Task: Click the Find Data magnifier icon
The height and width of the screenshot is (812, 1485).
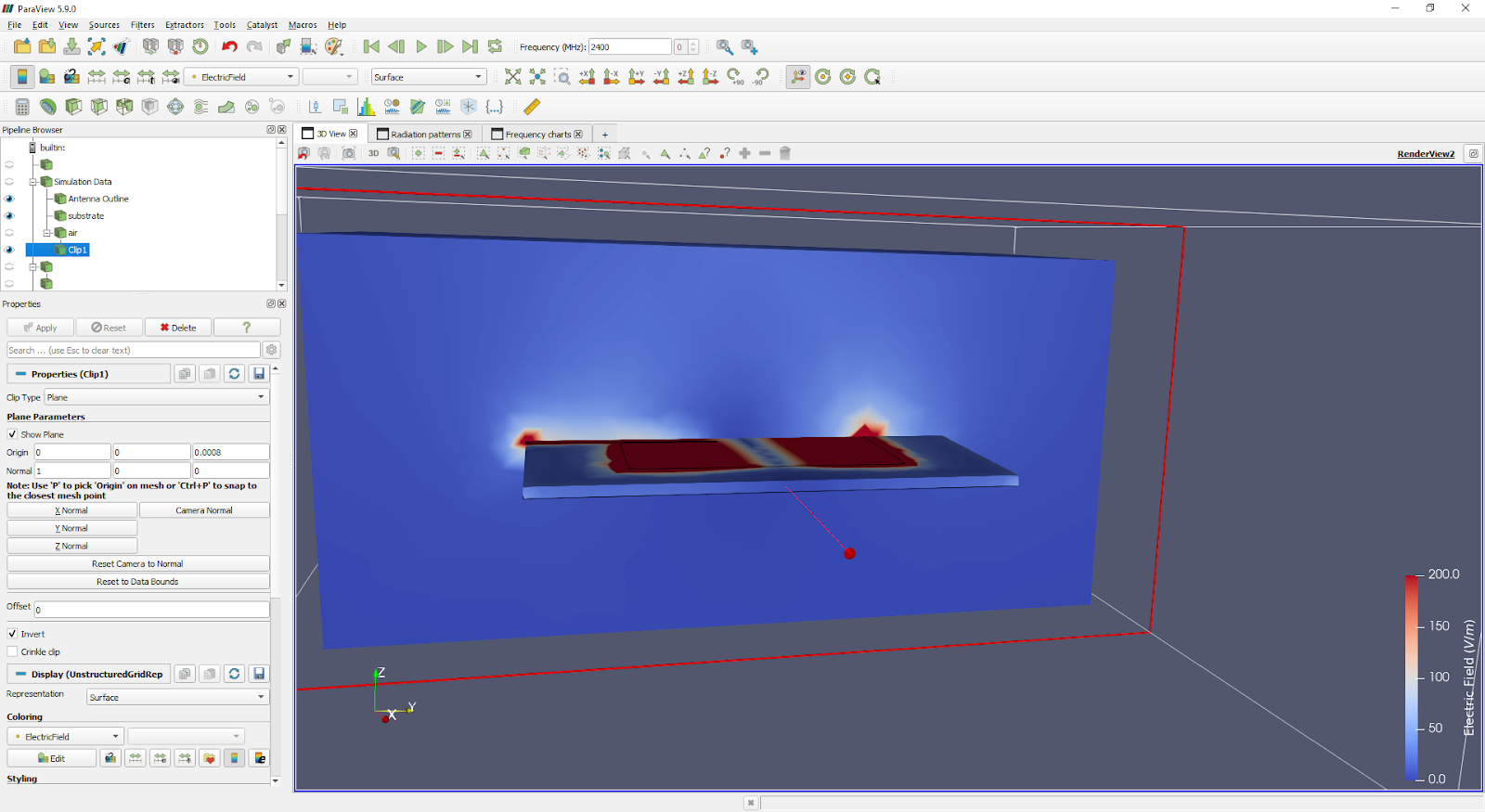Action: (724, 46)
